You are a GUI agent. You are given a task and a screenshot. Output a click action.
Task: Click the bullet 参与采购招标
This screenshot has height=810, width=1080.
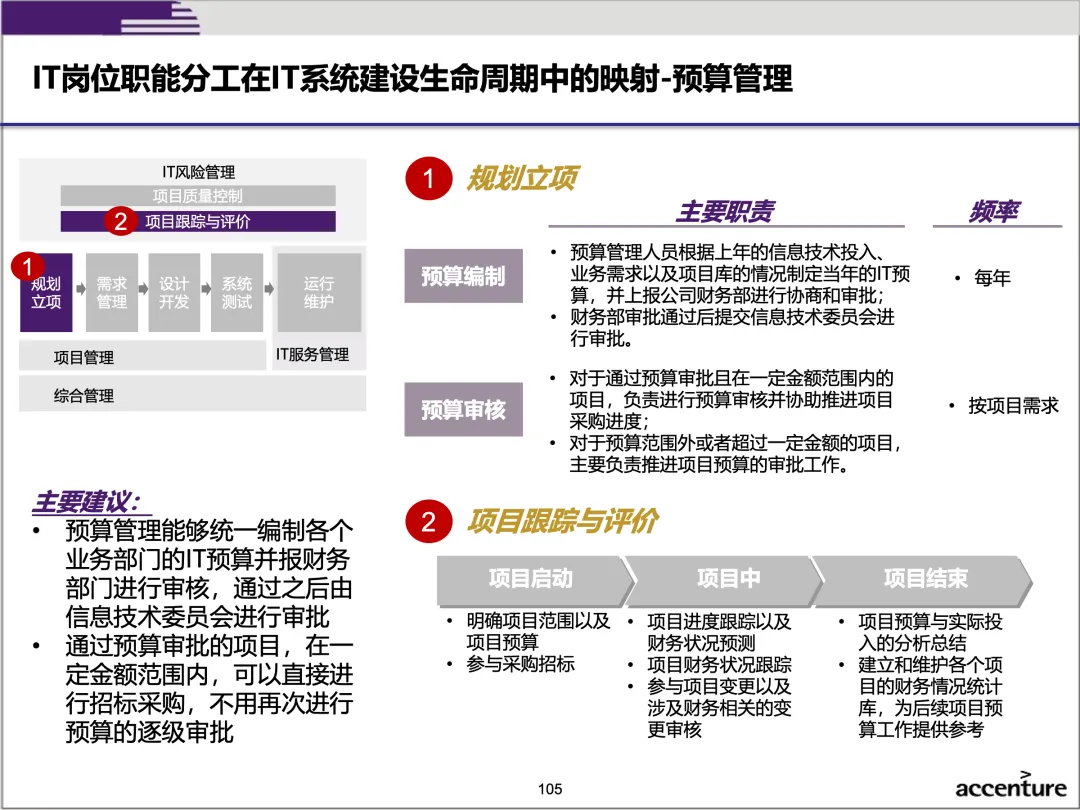pos(520,664)
